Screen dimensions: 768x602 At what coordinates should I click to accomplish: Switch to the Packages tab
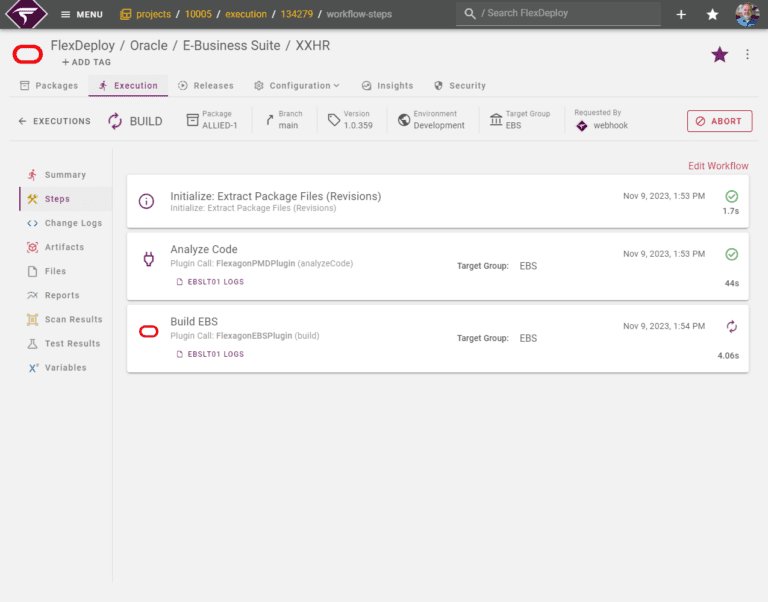(x=49, y=86)
